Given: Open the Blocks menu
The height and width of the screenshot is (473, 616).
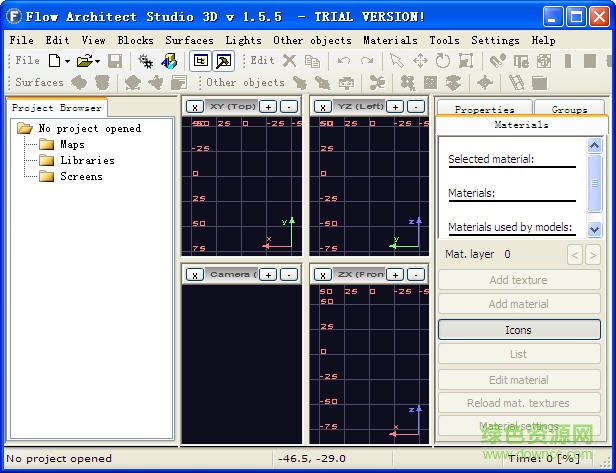Looking at the screenshot, I should point(135,40).
